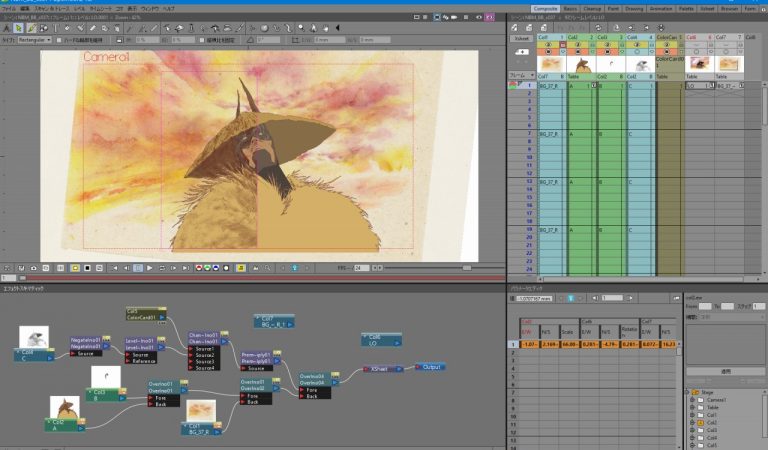Click the From field in level settings
Viewport: 768px width, 450px height.
704,306
